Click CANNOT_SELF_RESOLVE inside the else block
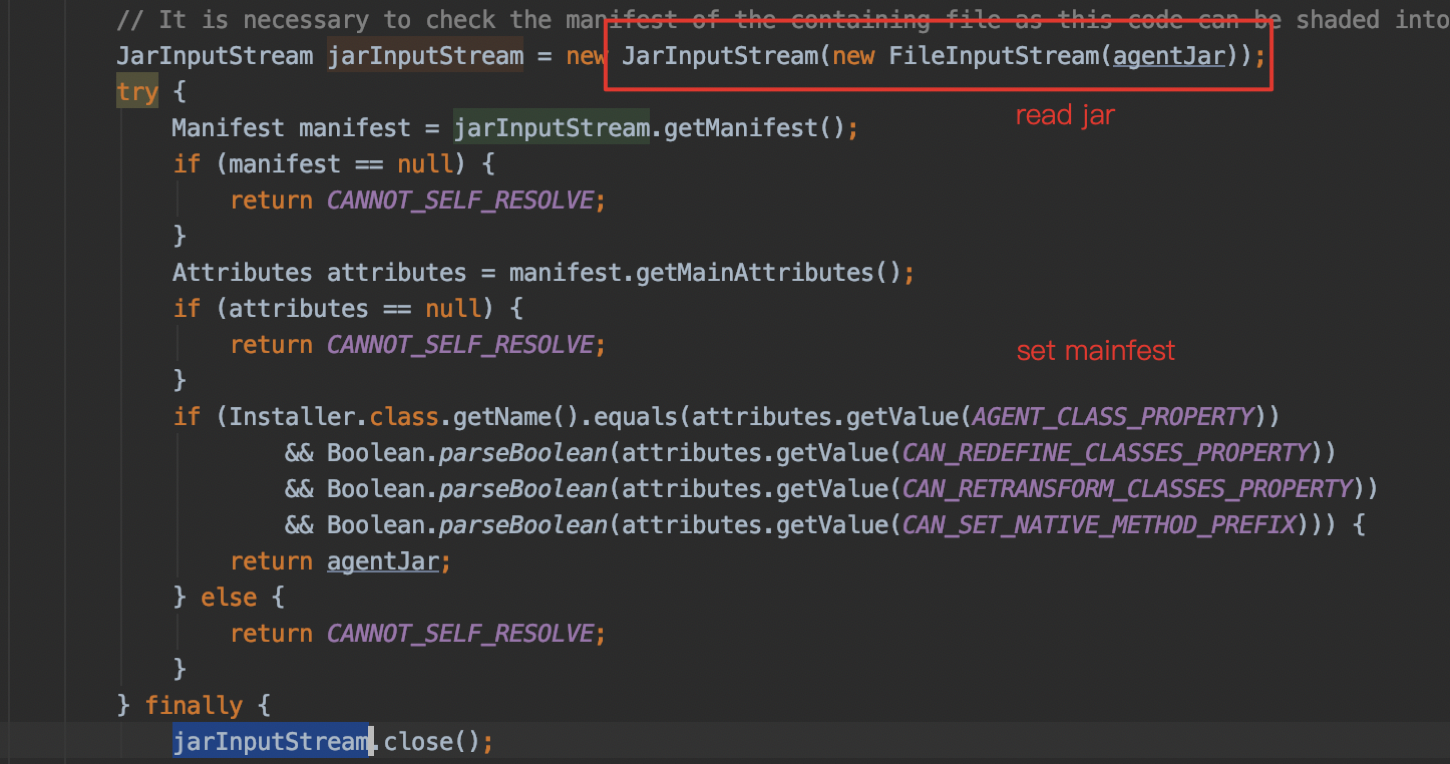Screen dimensions: 1450x764 tap(461, 633)
